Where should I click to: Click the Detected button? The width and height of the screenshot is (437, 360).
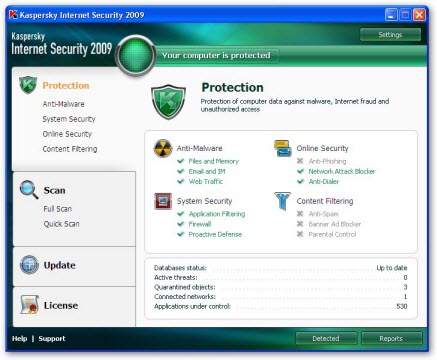(326, 338)
